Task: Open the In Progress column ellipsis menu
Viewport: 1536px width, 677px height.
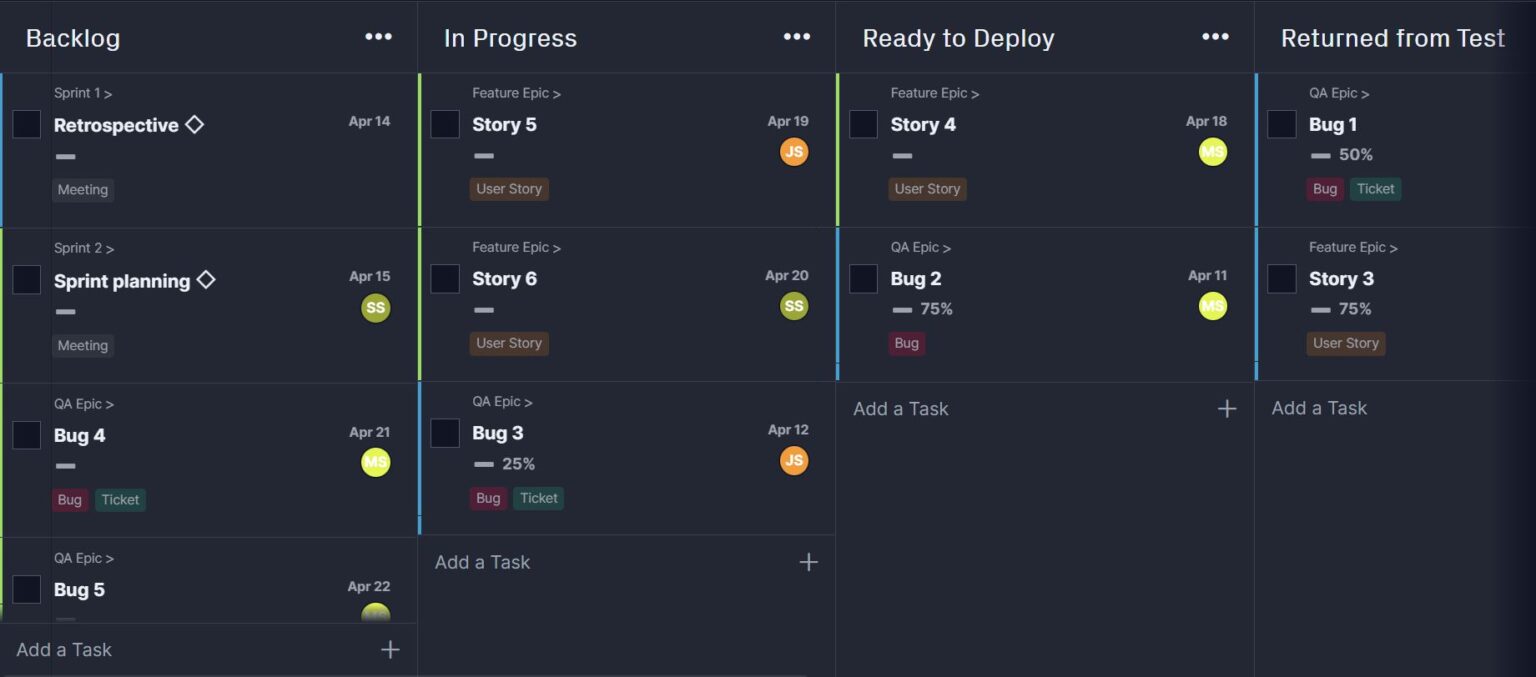Action: [796, 37]
